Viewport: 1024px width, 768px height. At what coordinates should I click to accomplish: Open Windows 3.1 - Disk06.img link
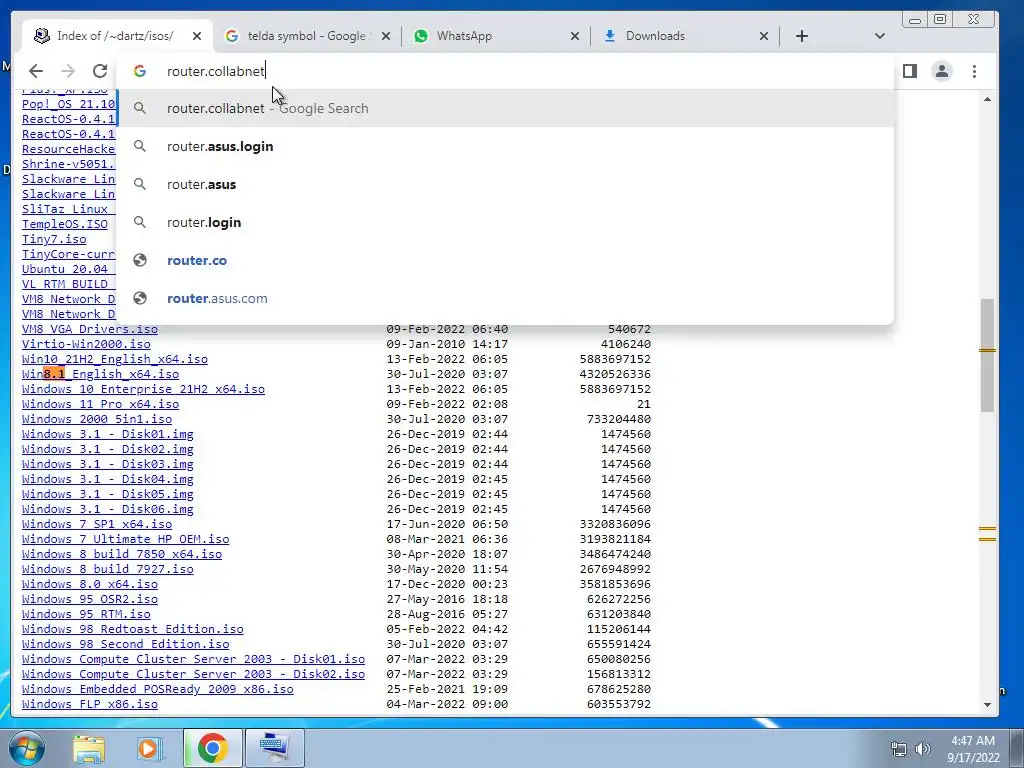tap(108, 509)
